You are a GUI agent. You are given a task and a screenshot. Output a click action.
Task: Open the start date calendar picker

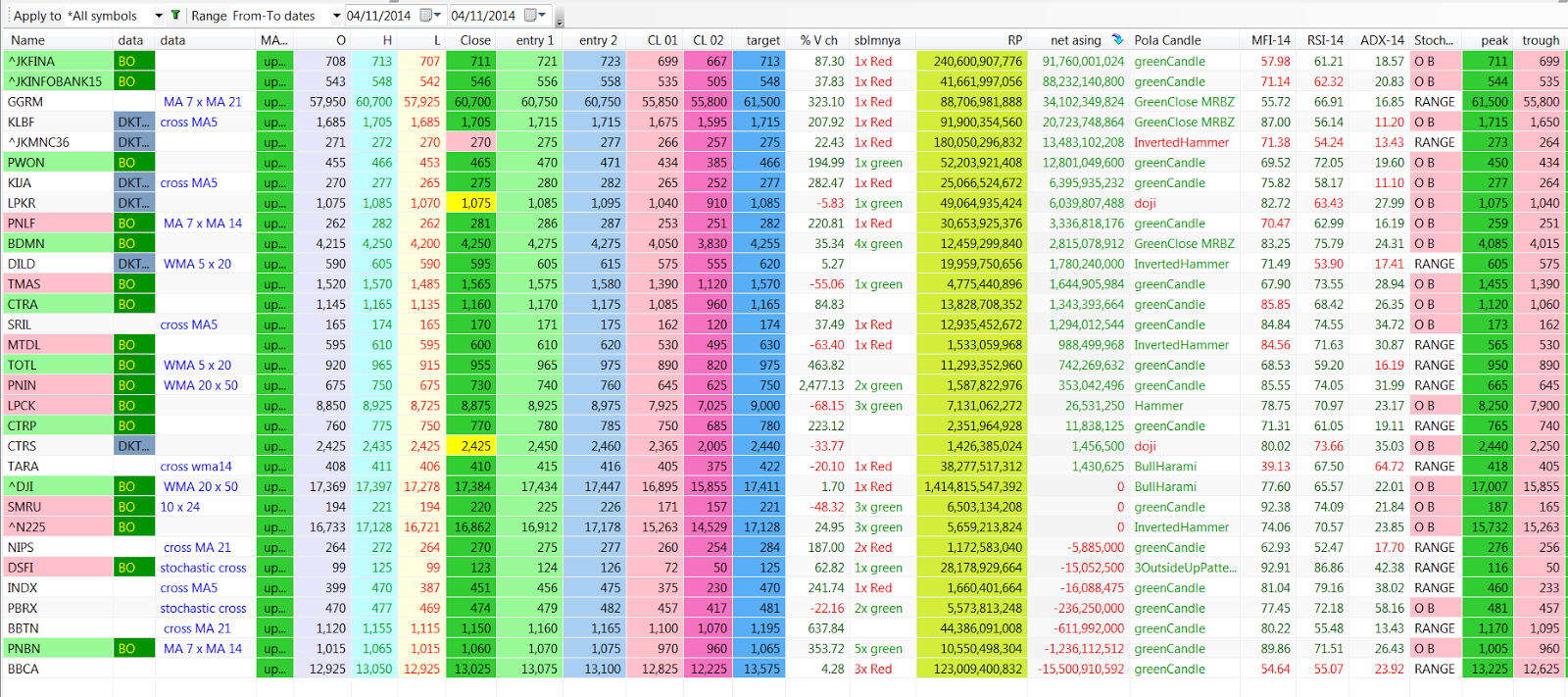[431, 16]
